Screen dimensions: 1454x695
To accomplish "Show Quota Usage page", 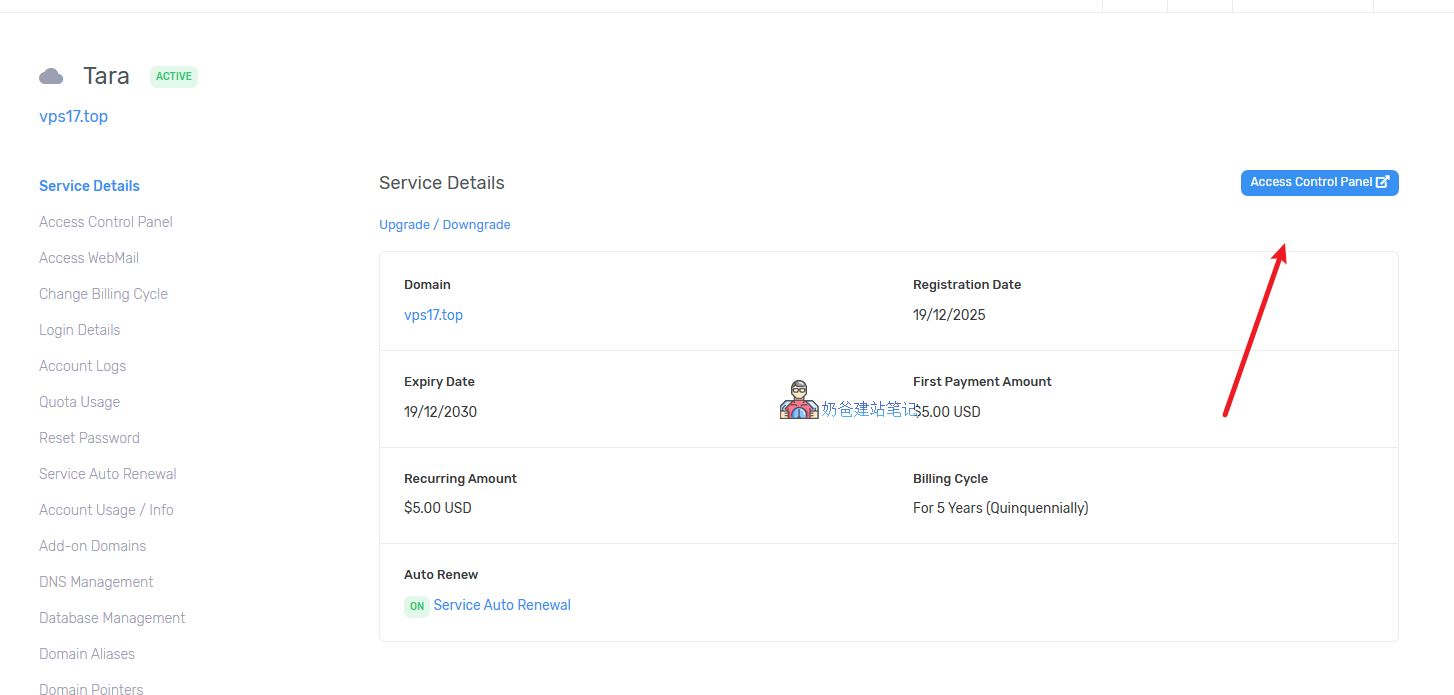I will pyautogui.click(x=79, y=402).
